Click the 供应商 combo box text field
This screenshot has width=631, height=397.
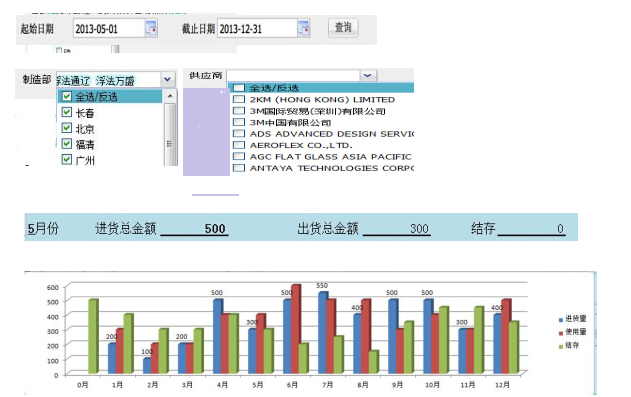(293, 76)
